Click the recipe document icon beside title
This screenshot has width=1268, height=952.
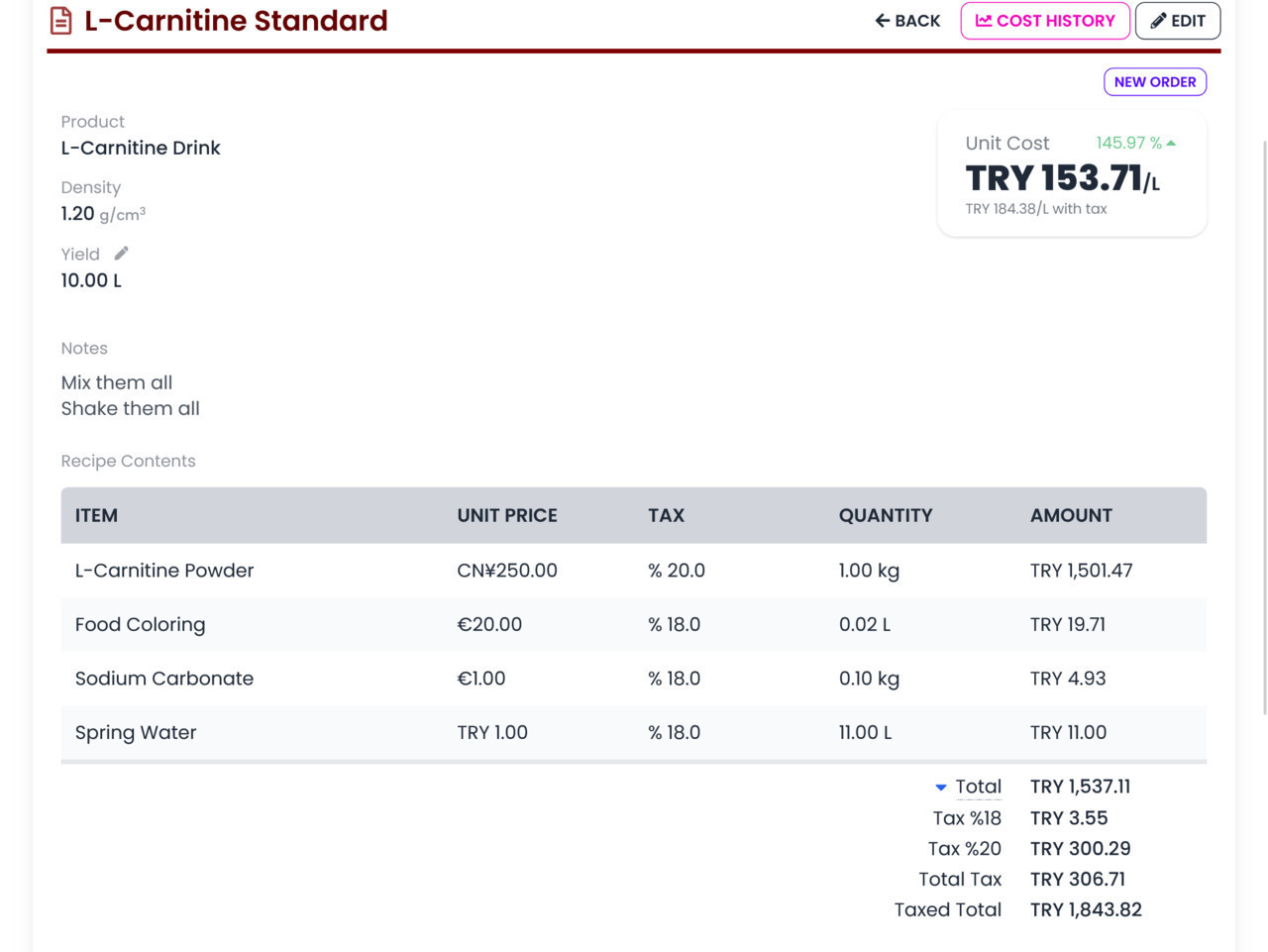click(x=60, y=21)
